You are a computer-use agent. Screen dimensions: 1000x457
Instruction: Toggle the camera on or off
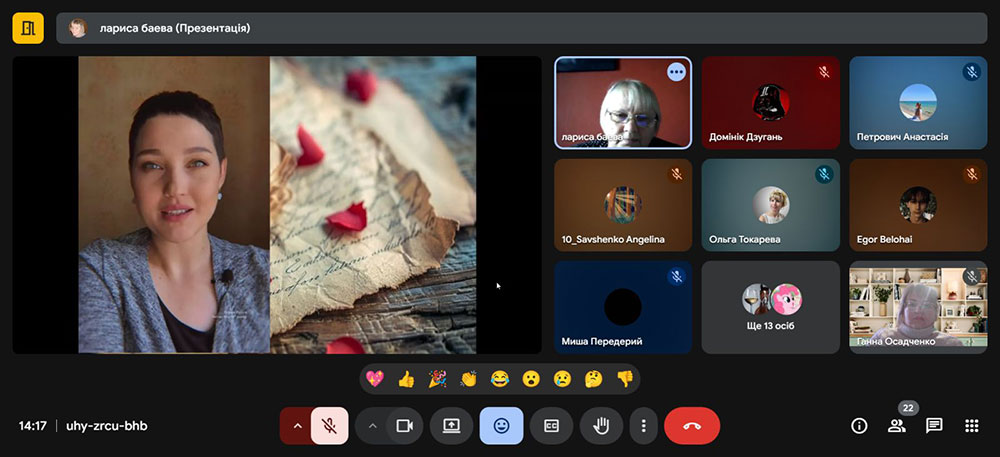click(404, 425)
